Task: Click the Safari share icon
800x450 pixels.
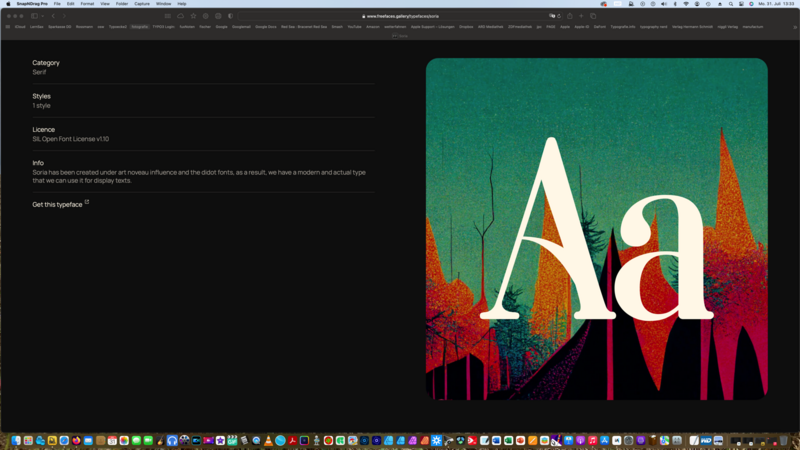Action: tap(569, 16)
